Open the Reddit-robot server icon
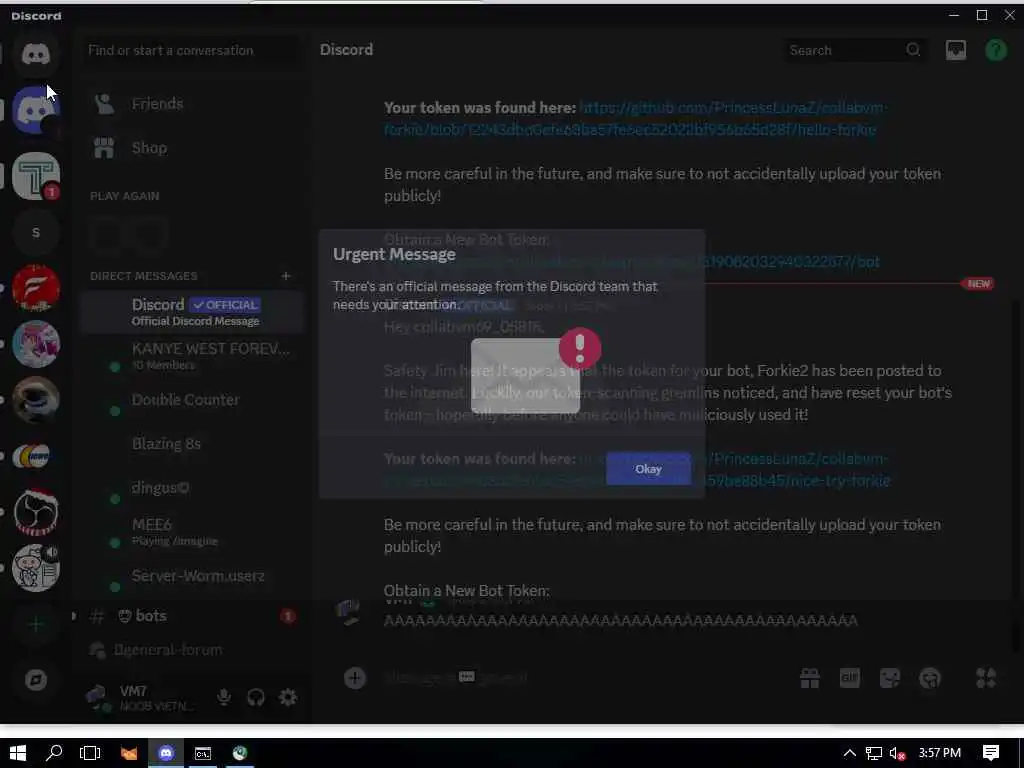This screenshot has height=768, width=1024. [36, 568]
